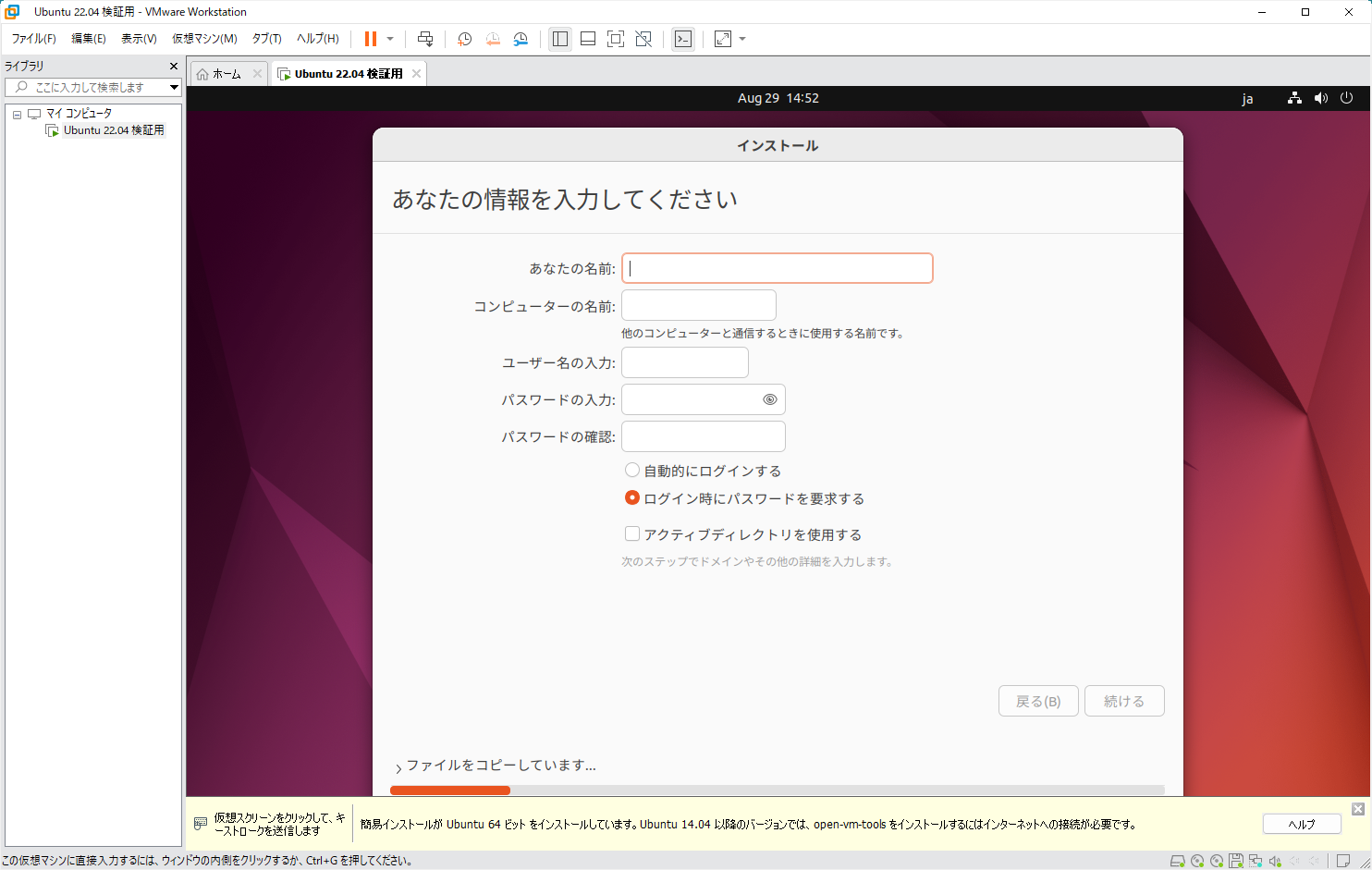Take a snapshot of this virtual machine
Viewport: 1372px width, 870px height.
465,39
